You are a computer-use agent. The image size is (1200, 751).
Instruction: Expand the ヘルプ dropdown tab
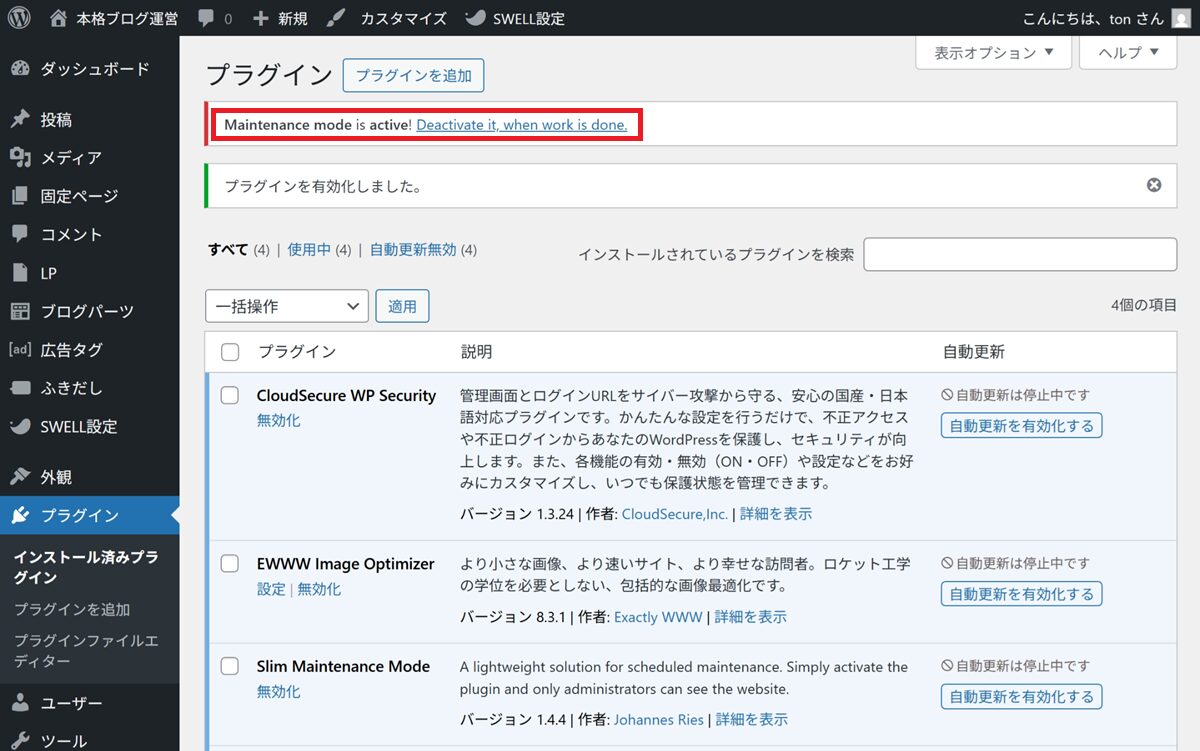[1128, 52]
